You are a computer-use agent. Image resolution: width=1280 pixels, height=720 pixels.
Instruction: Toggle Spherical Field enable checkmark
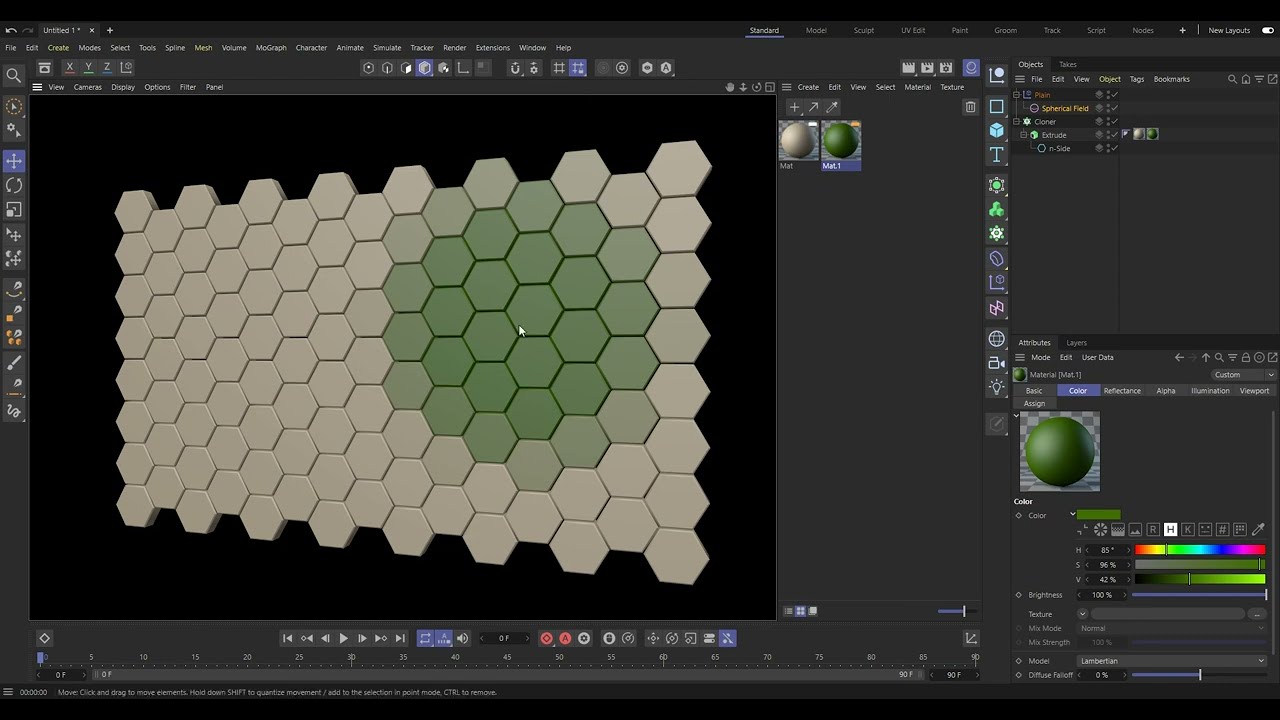click(x=1113, y=108)
